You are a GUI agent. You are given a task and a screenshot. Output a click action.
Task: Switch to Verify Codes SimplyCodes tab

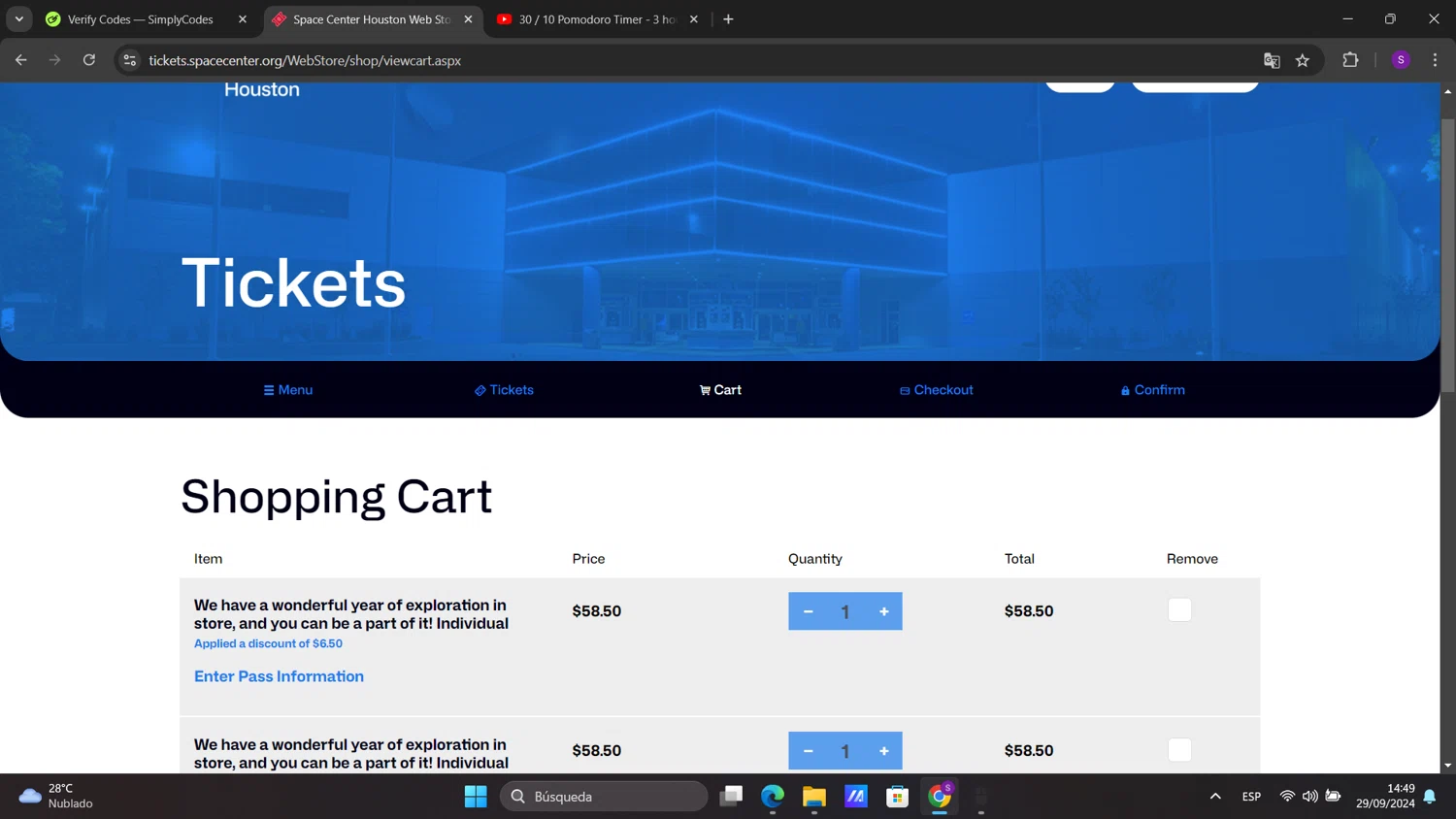(x=140, y=19)
